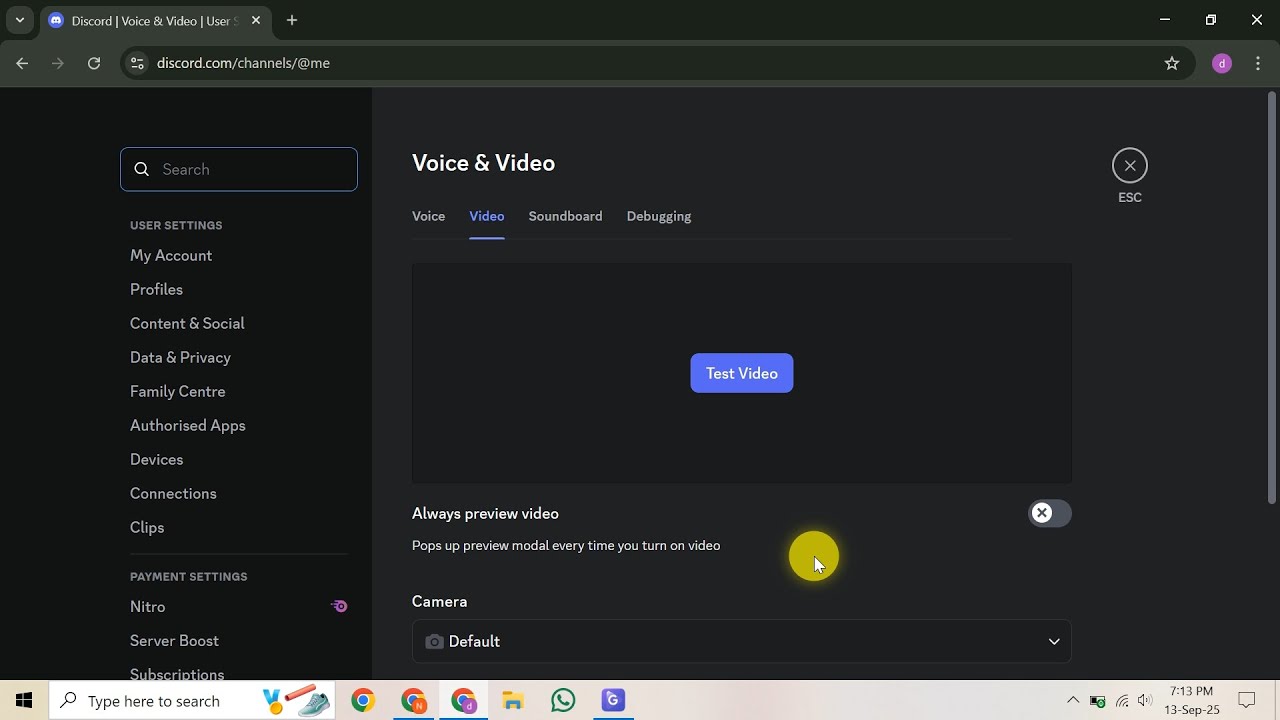
Task: Go to Clips settings
Action: point(147,528)
